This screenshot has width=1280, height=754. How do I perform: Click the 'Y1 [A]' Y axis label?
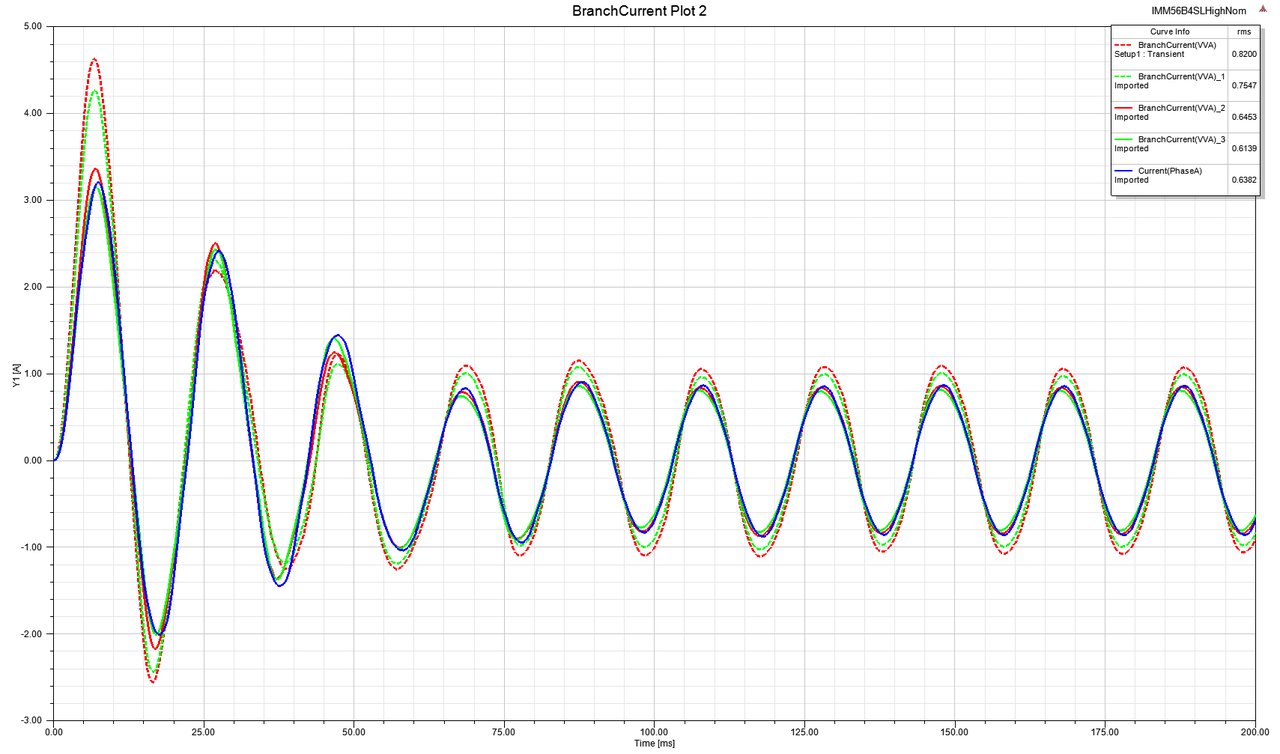pyautogui.click(x=17, y=375)
